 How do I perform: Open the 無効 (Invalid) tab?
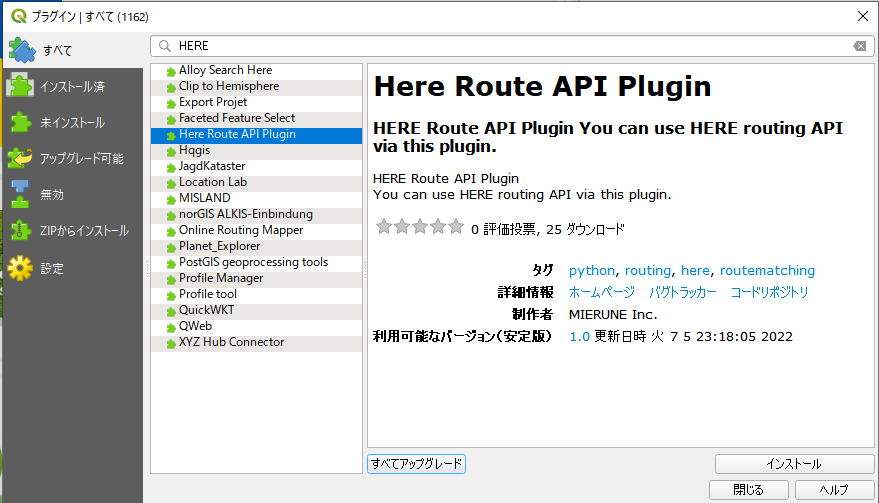tap(73, 195)
